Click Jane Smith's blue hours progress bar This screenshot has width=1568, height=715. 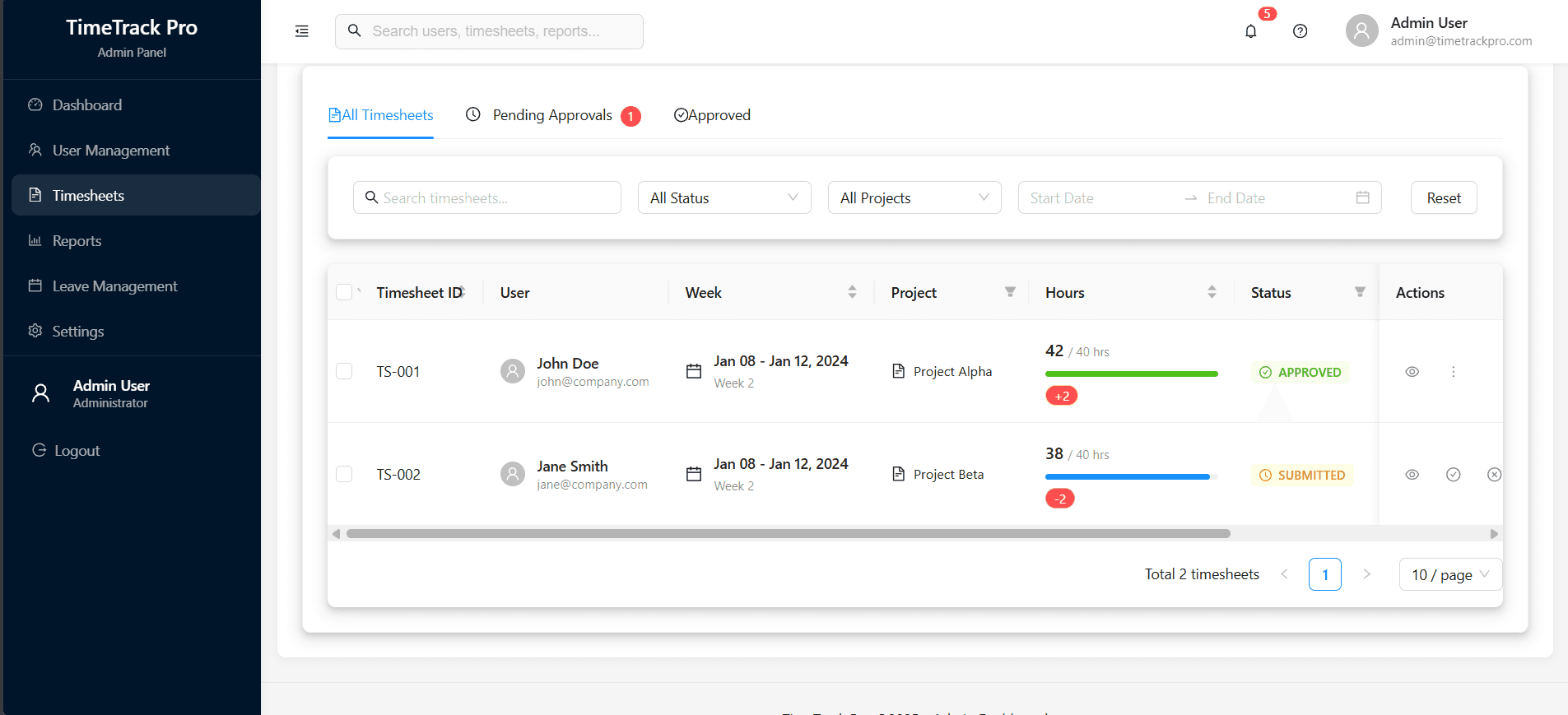(x=1128, y=476)
